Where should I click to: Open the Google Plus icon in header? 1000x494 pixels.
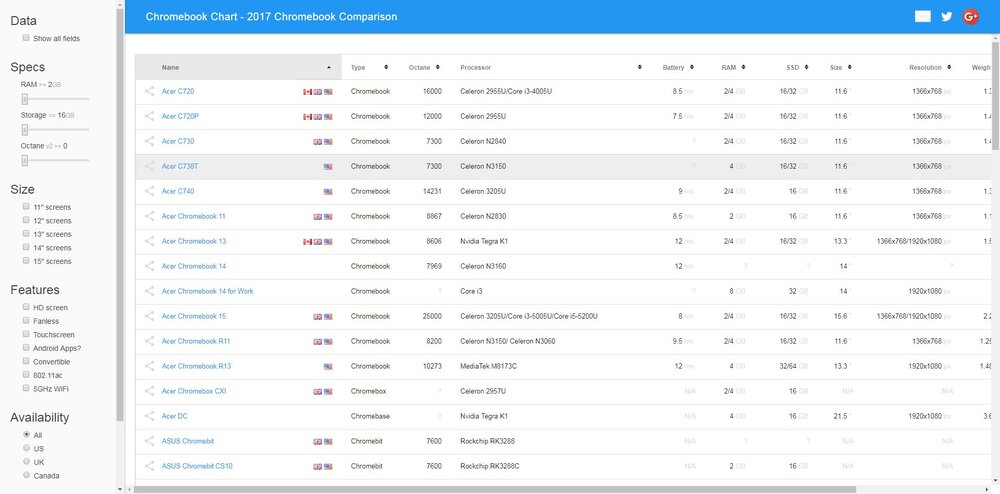(971, 17)
